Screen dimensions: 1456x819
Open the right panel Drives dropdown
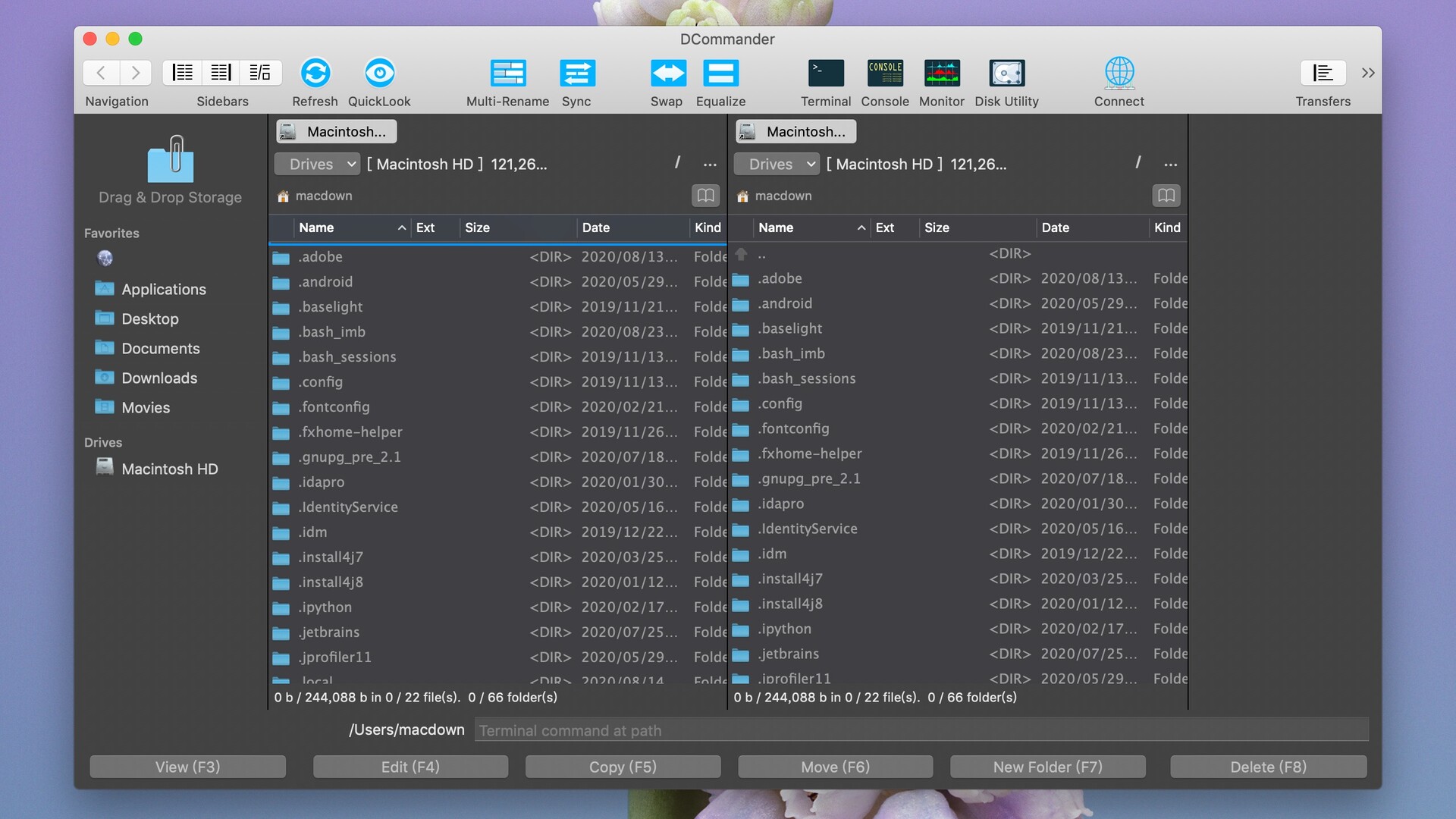click(776, 164)
